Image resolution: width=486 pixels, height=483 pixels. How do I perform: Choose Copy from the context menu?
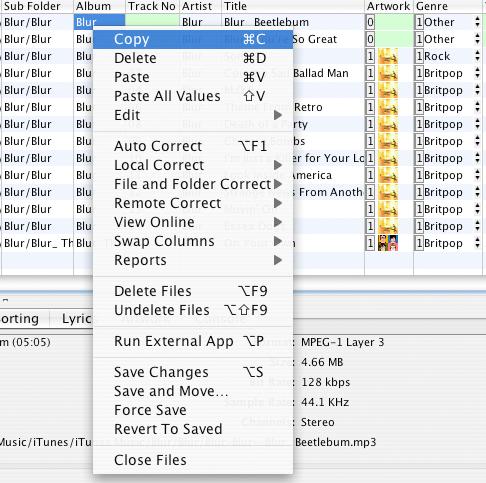point(193,39)
